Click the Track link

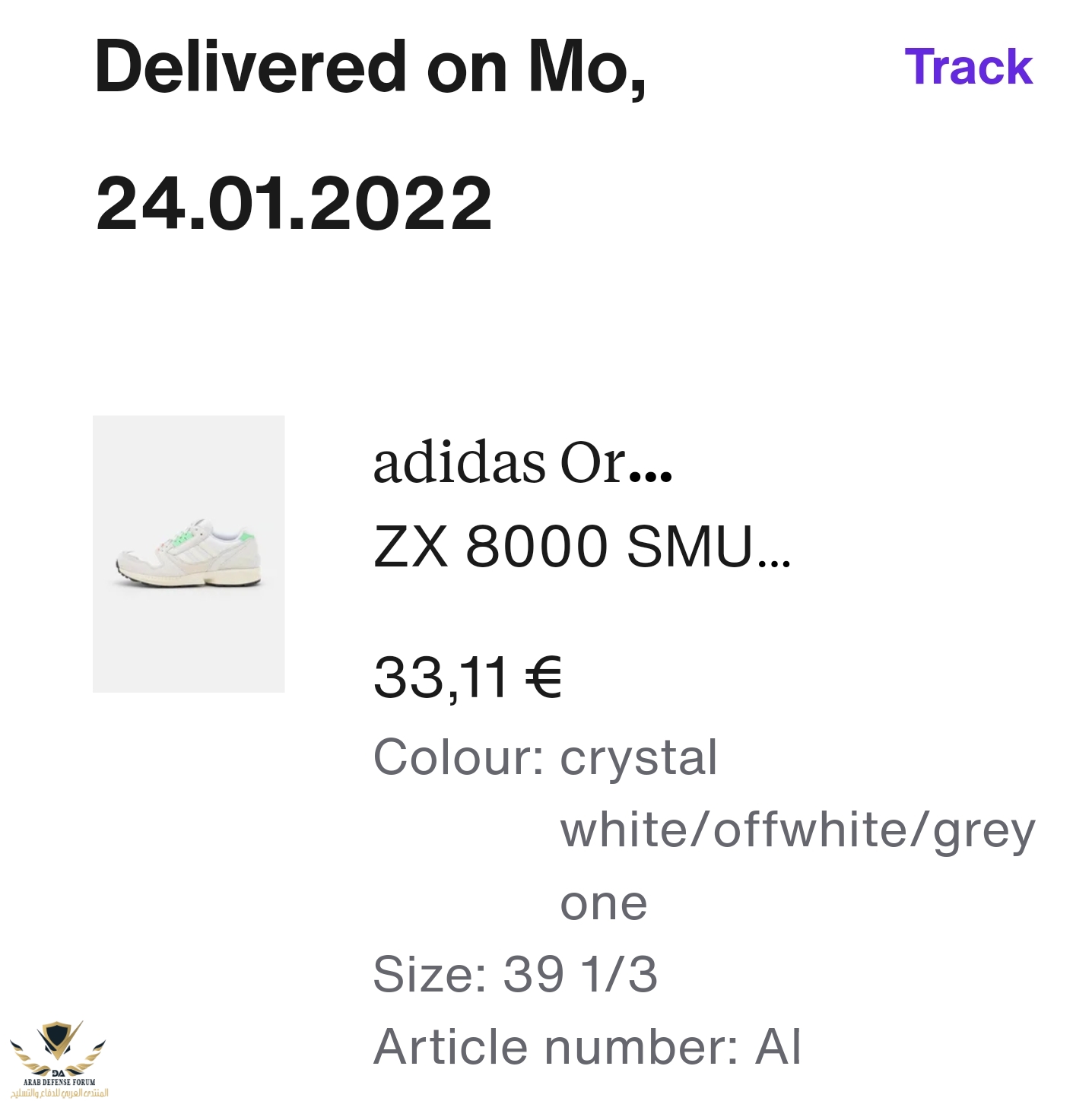pos(968,66)
